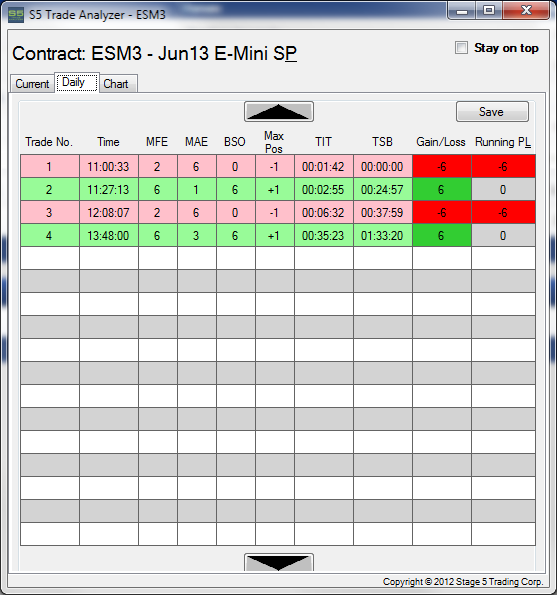Close the S5 Trade Analyzer window
The image size is (557, 595).
pyautogui.click(x=526, y=11)
